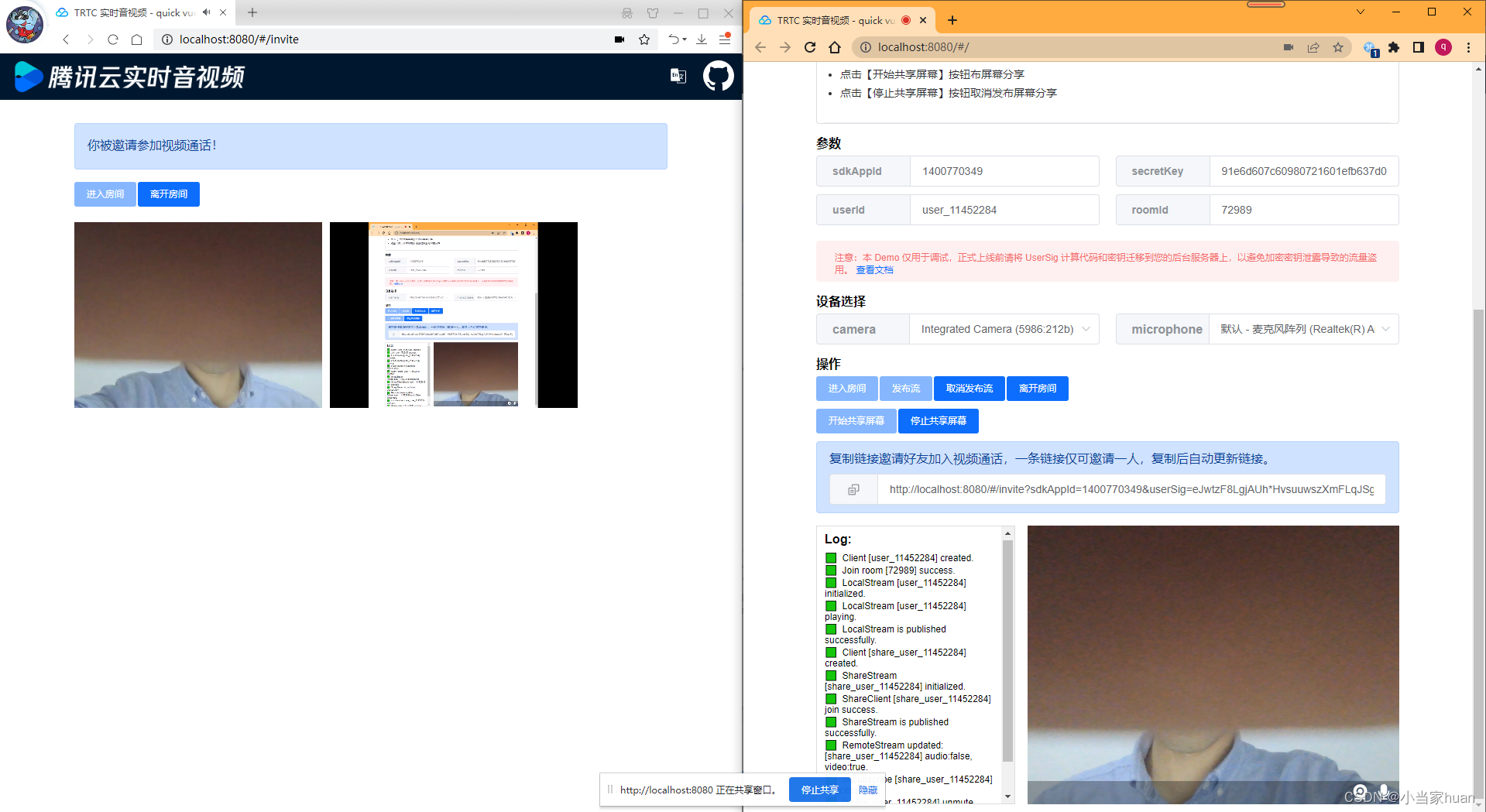This screenshot has height=812, width=1486.
Task: Click the roomId field 72989
Action: point(1303,210)
